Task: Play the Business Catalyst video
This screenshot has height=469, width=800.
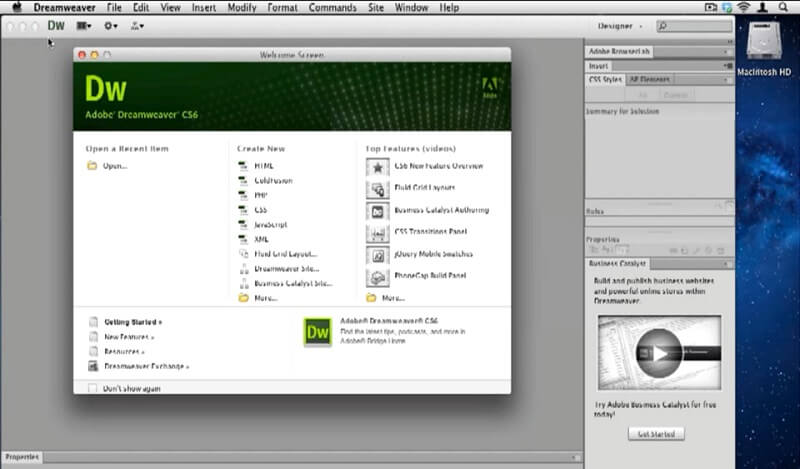Action: [659, 353]
